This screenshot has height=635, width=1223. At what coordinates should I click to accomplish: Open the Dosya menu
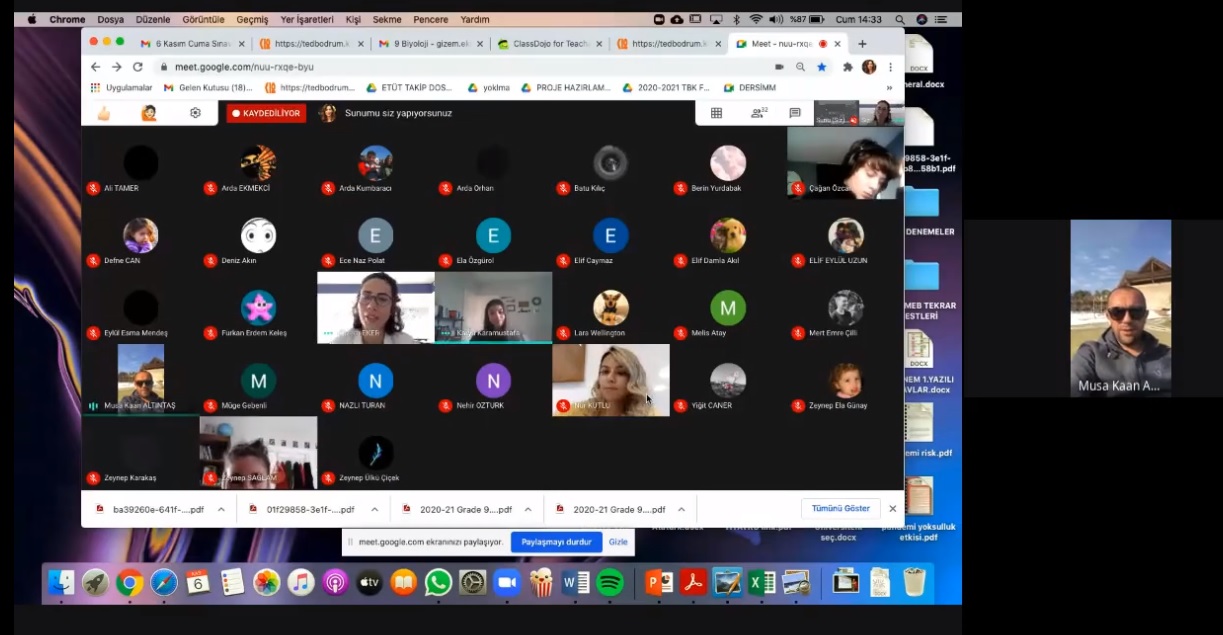coord(111,19)
